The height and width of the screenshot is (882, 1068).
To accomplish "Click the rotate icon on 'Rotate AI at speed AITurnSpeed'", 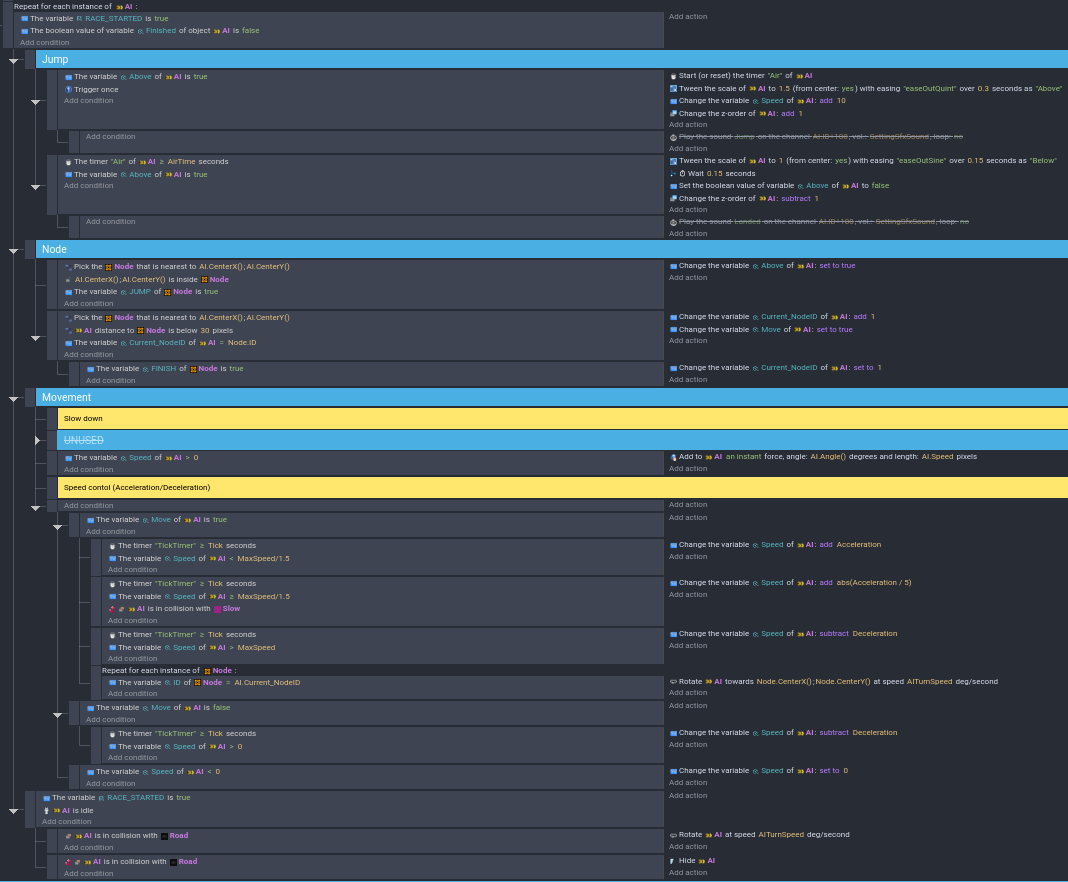I will point(673,835).
